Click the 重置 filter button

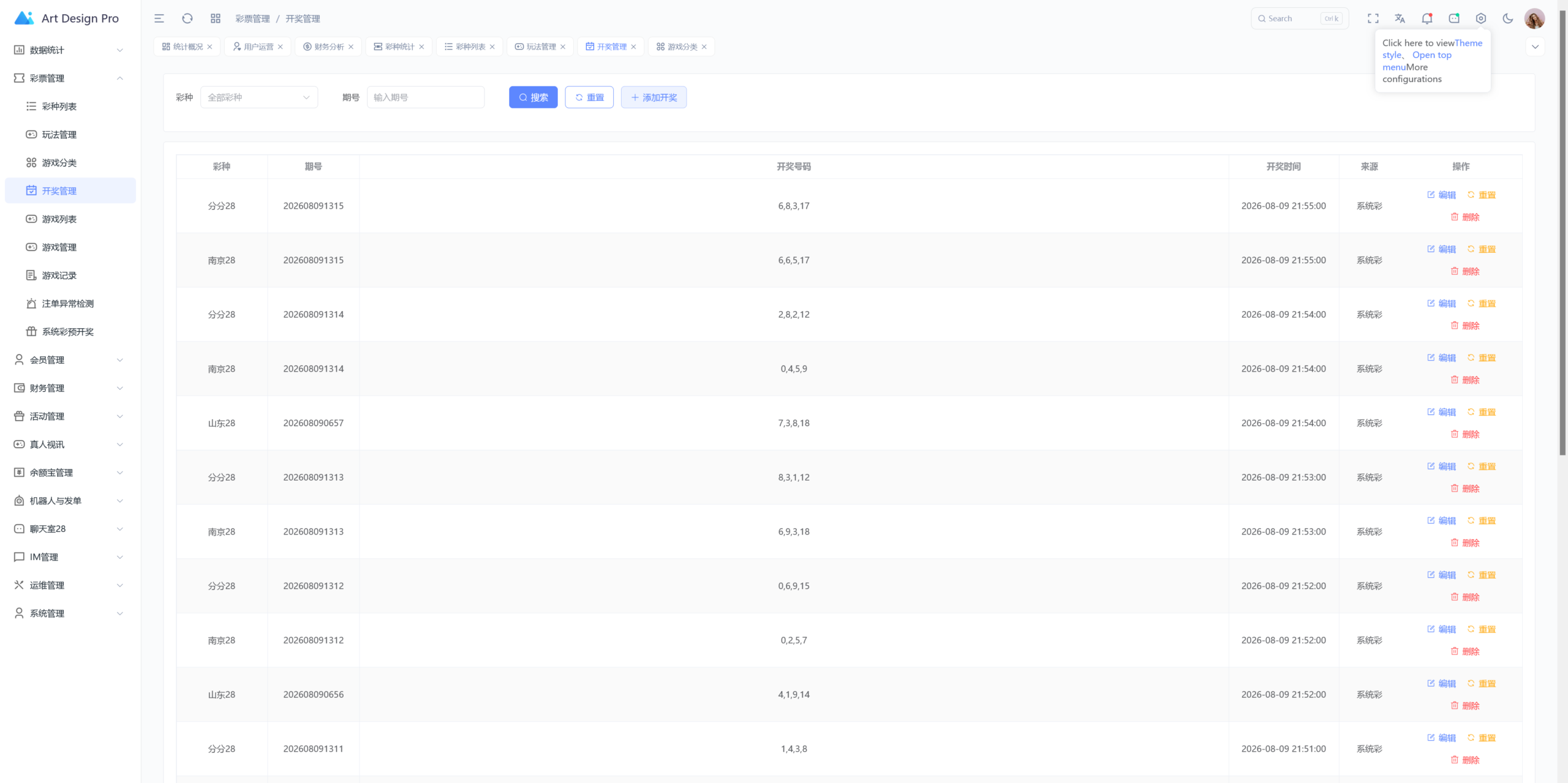pyautogui.click(x=589, y=97)
